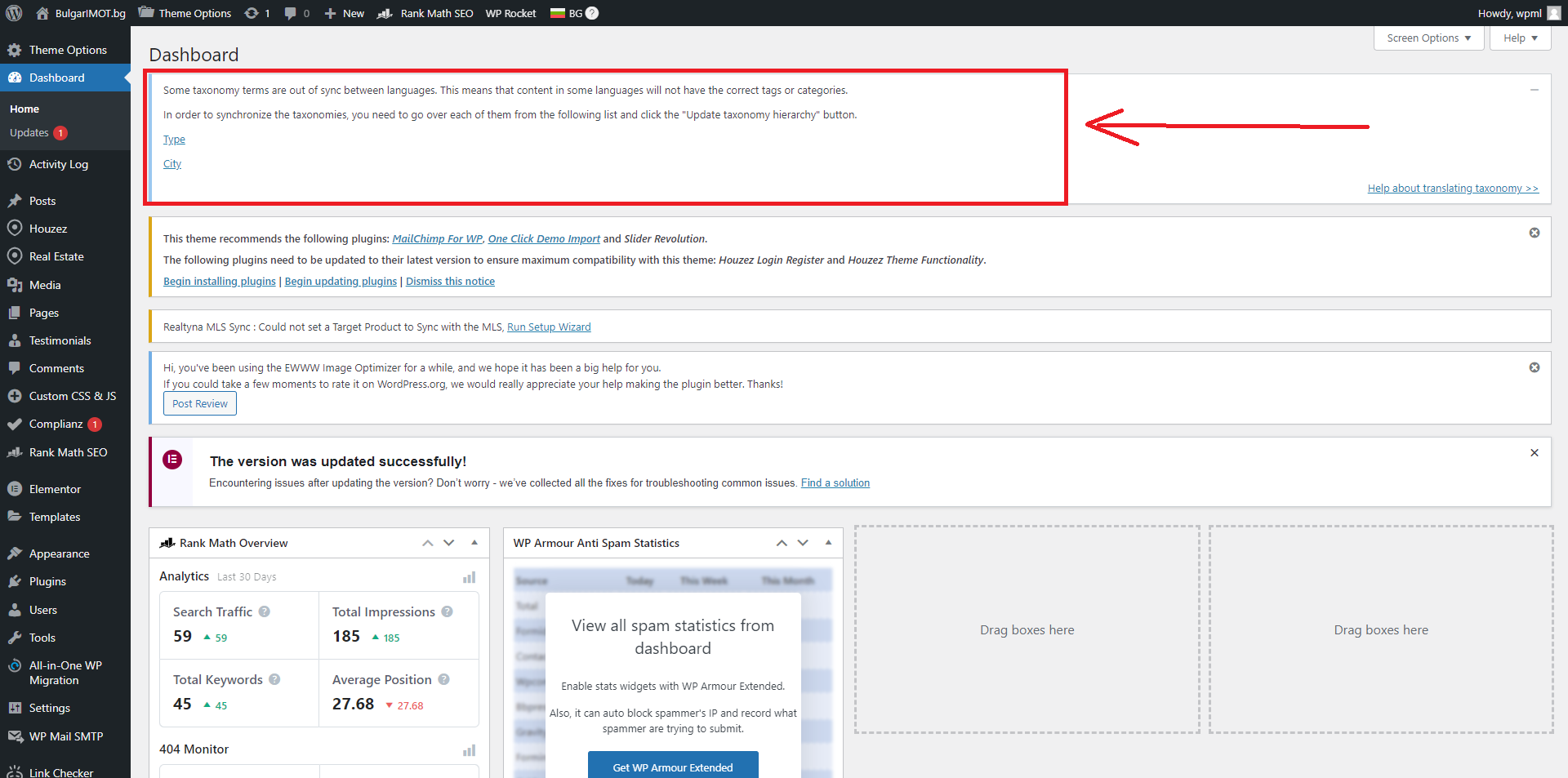Expand the Screen Options dropdown
Viewport: 1568px width, 778px height.
(x=1428, y=38)
